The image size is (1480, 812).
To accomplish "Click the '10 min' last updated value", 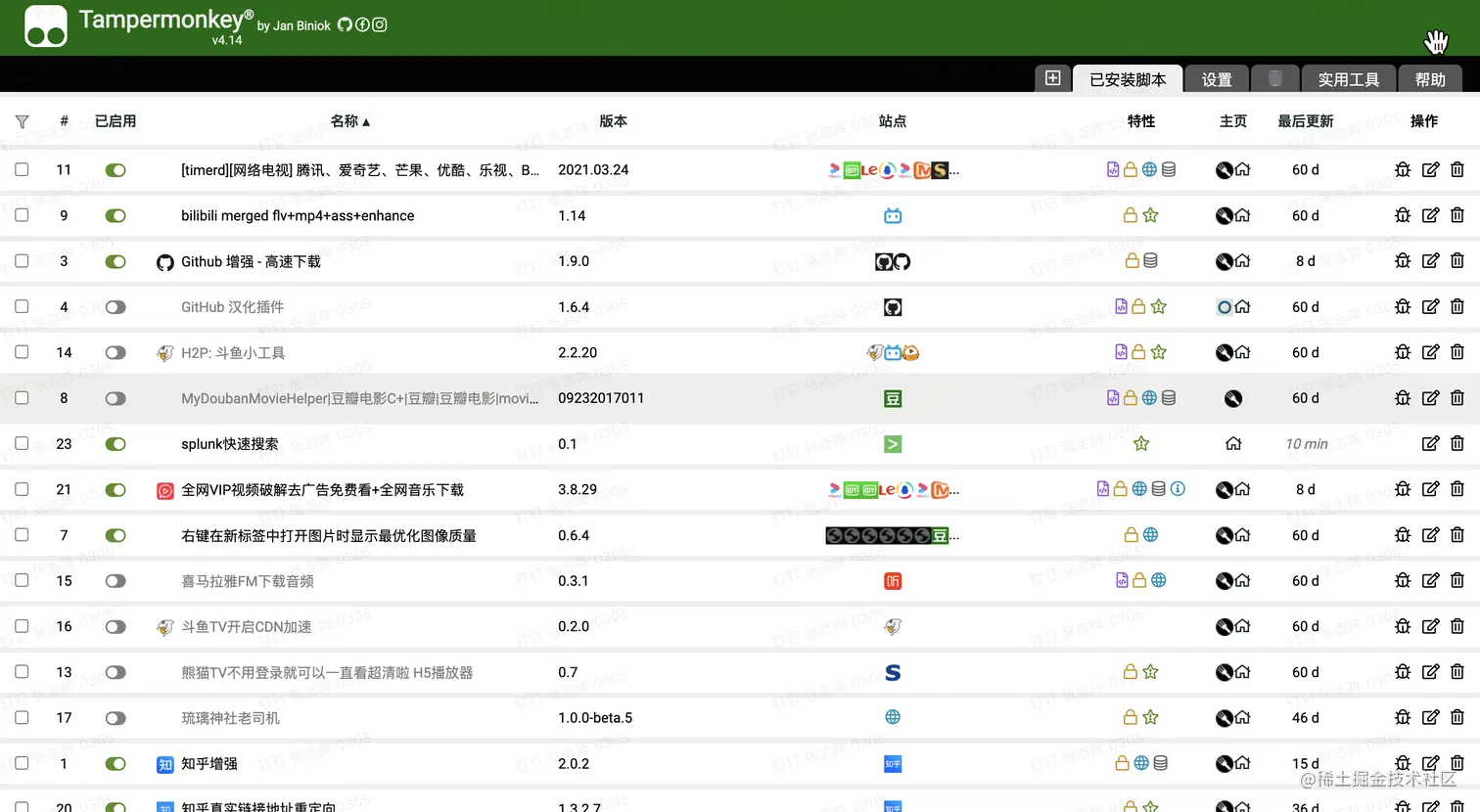I will (1306, 444).
